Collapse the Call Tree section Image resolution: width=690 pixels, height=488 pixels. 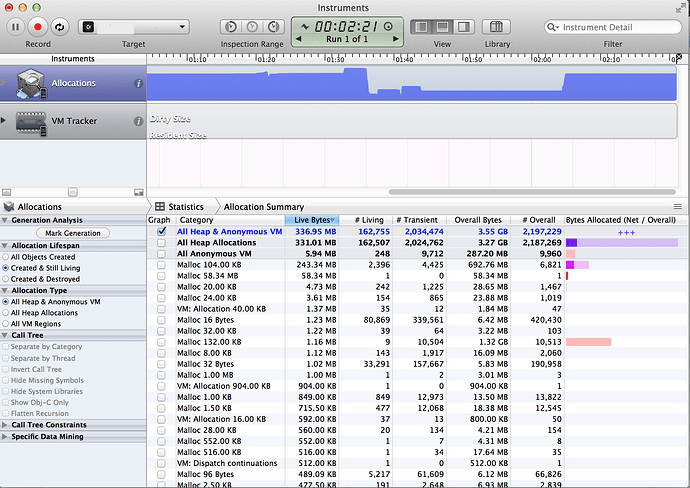(x=5, y=335)
